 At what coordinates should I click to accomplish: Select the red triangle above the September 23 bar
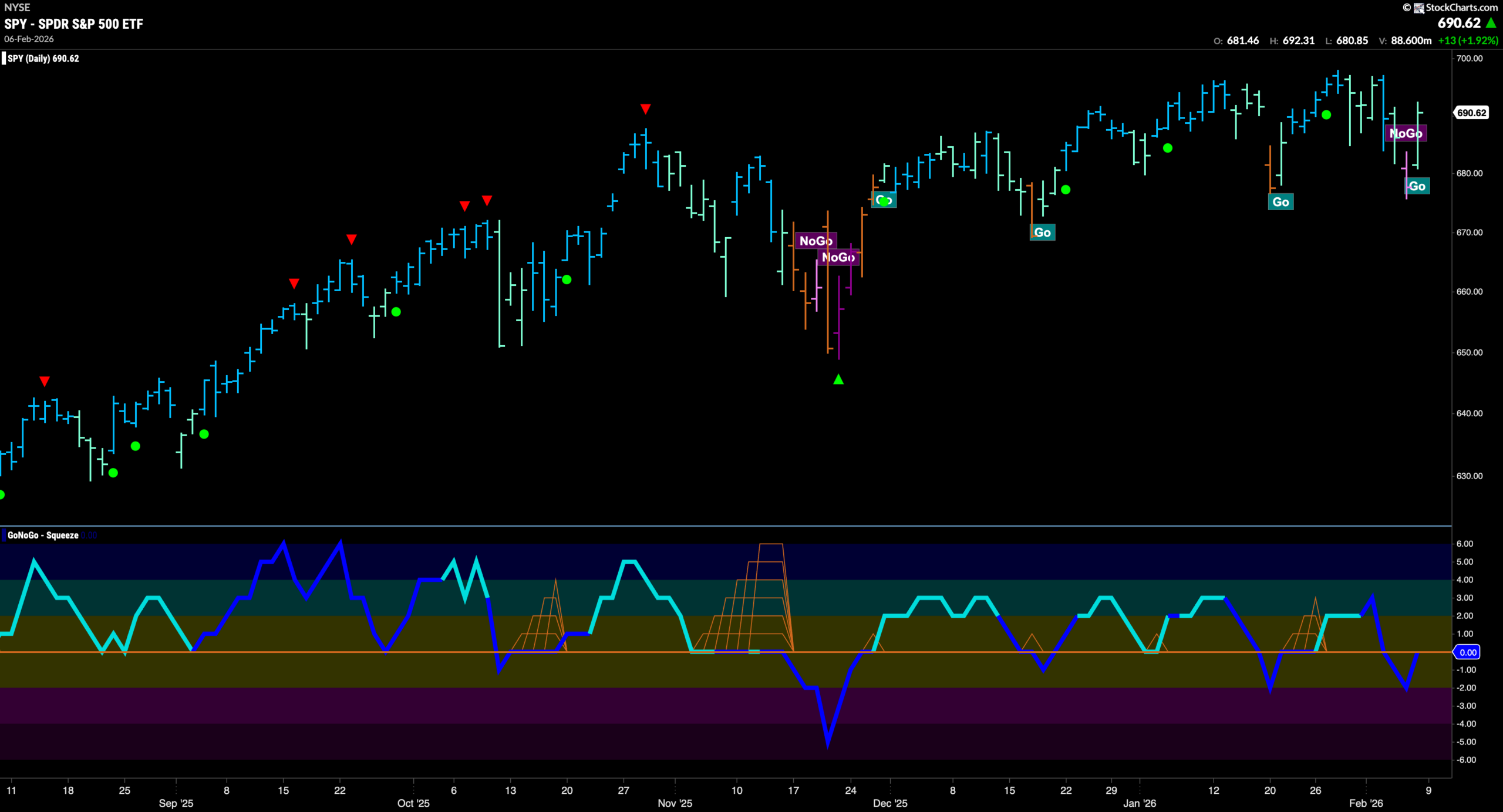(x=351, y=240)
